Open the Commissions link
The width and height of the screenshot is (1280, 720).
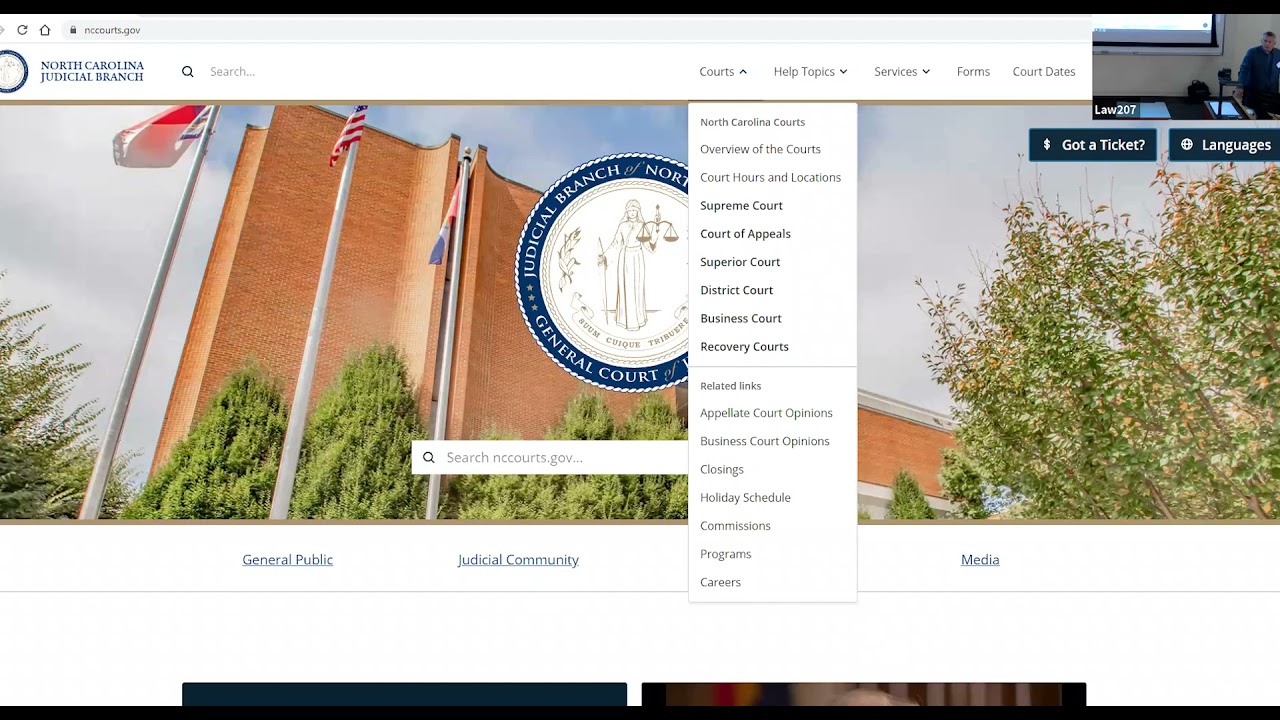735,526
